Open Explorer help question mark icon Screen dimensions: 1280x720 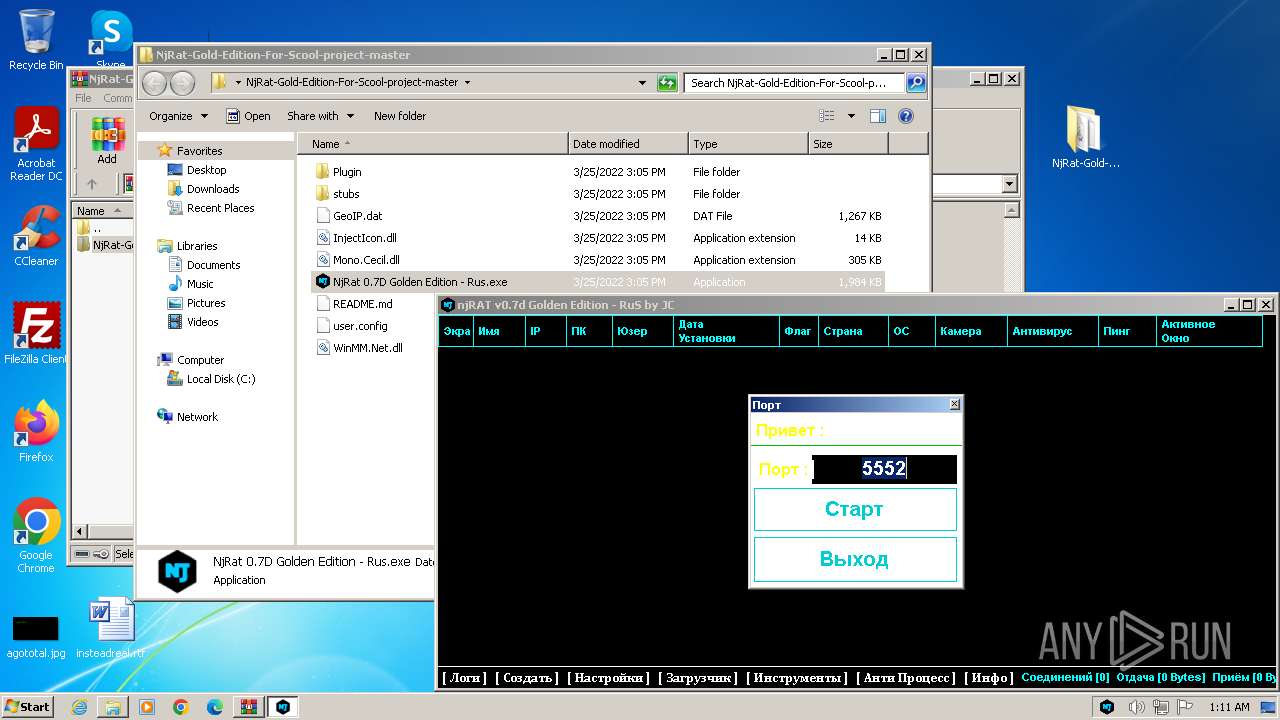pos(906,116)
